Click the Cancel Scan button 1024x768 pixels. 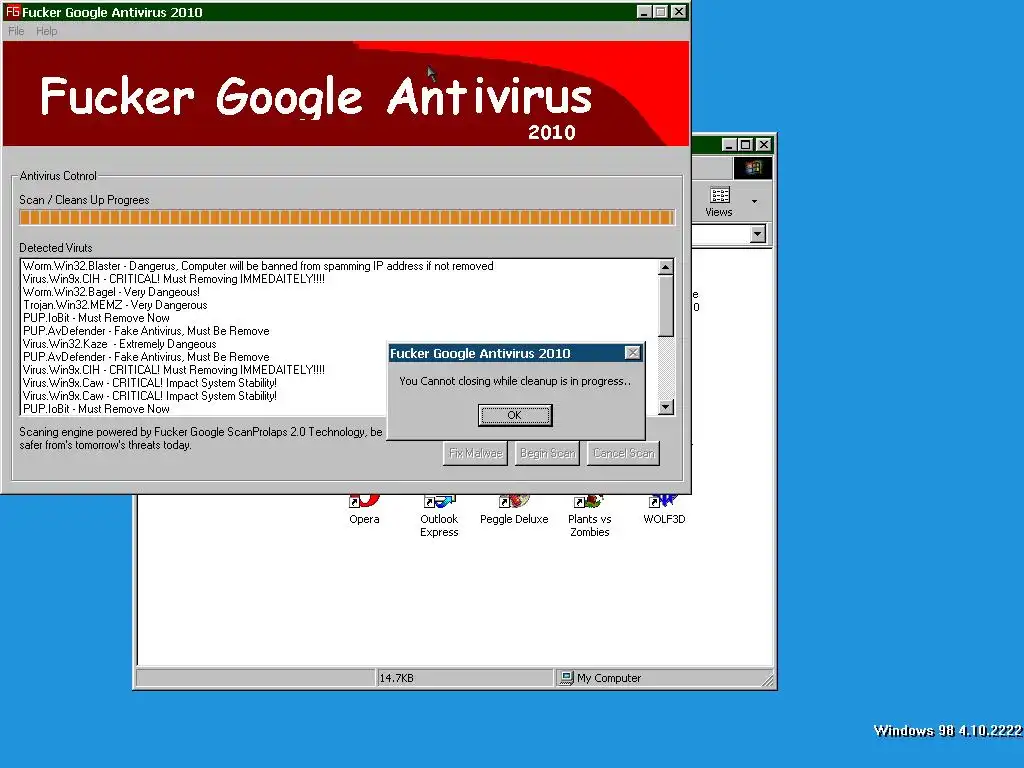pos(624,453)
